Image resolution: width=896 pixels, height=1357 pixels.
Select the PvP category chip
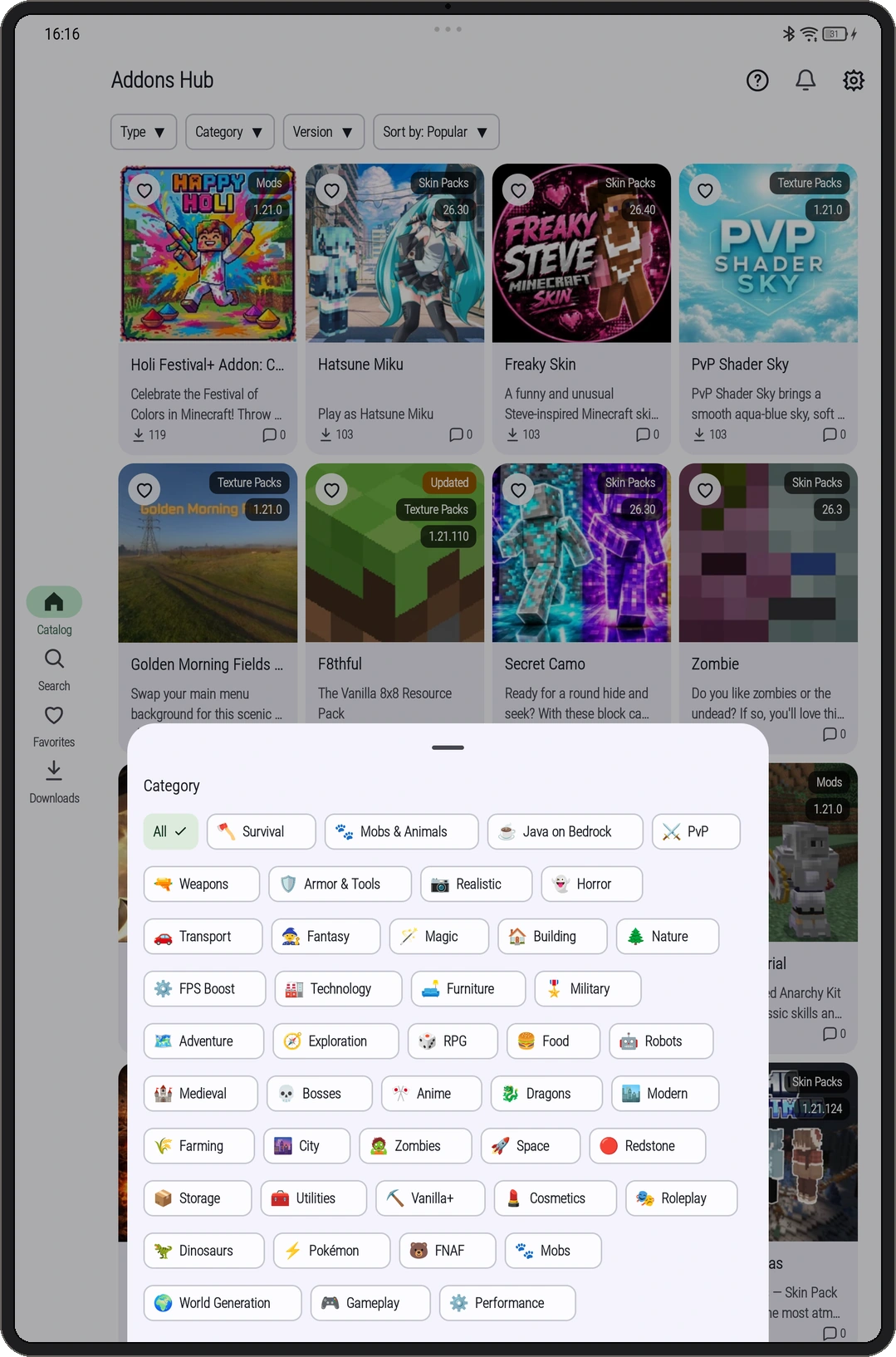(696, 831)
